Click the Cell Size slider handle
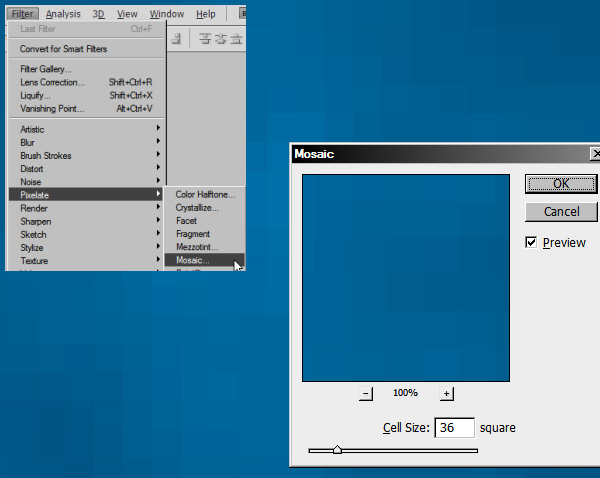Screen dimensions: 600x478 click(337, 450)
